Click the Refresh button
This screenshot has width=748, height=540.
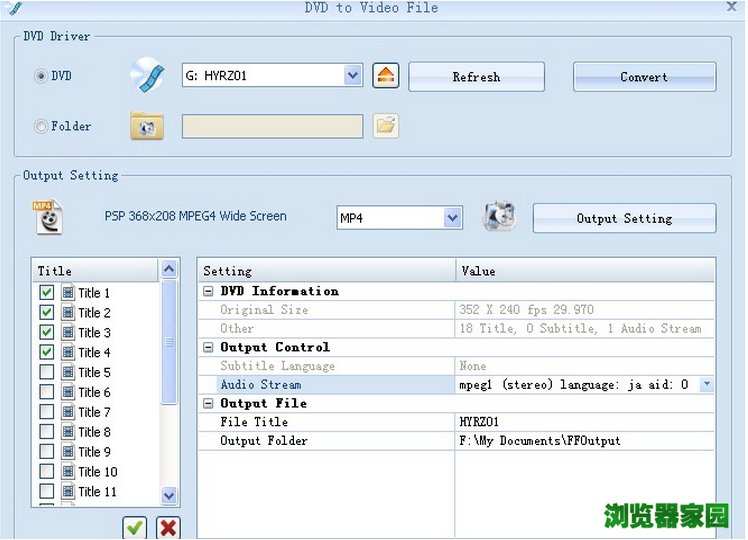pyautogui.click(x=476, y=77)
